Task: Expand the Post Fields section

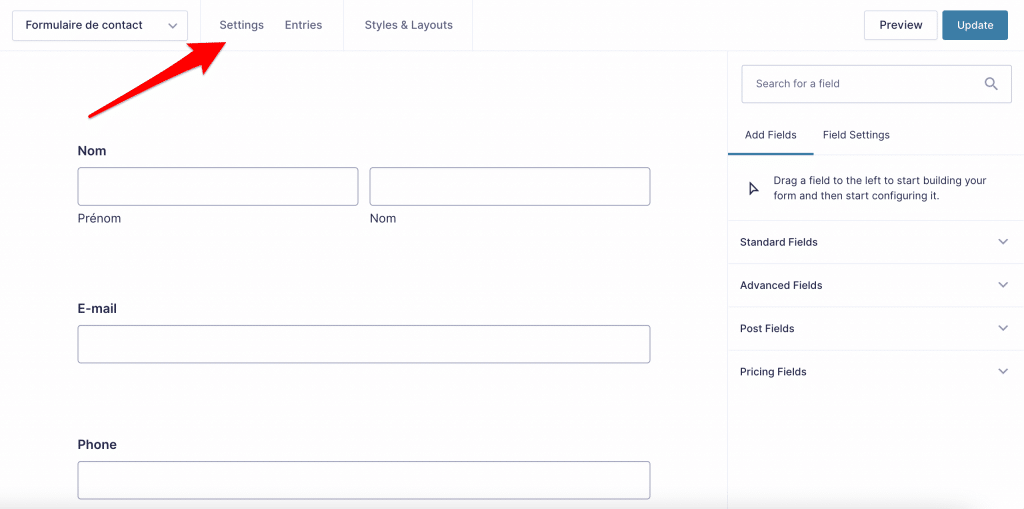Action: tap(874, 328)
